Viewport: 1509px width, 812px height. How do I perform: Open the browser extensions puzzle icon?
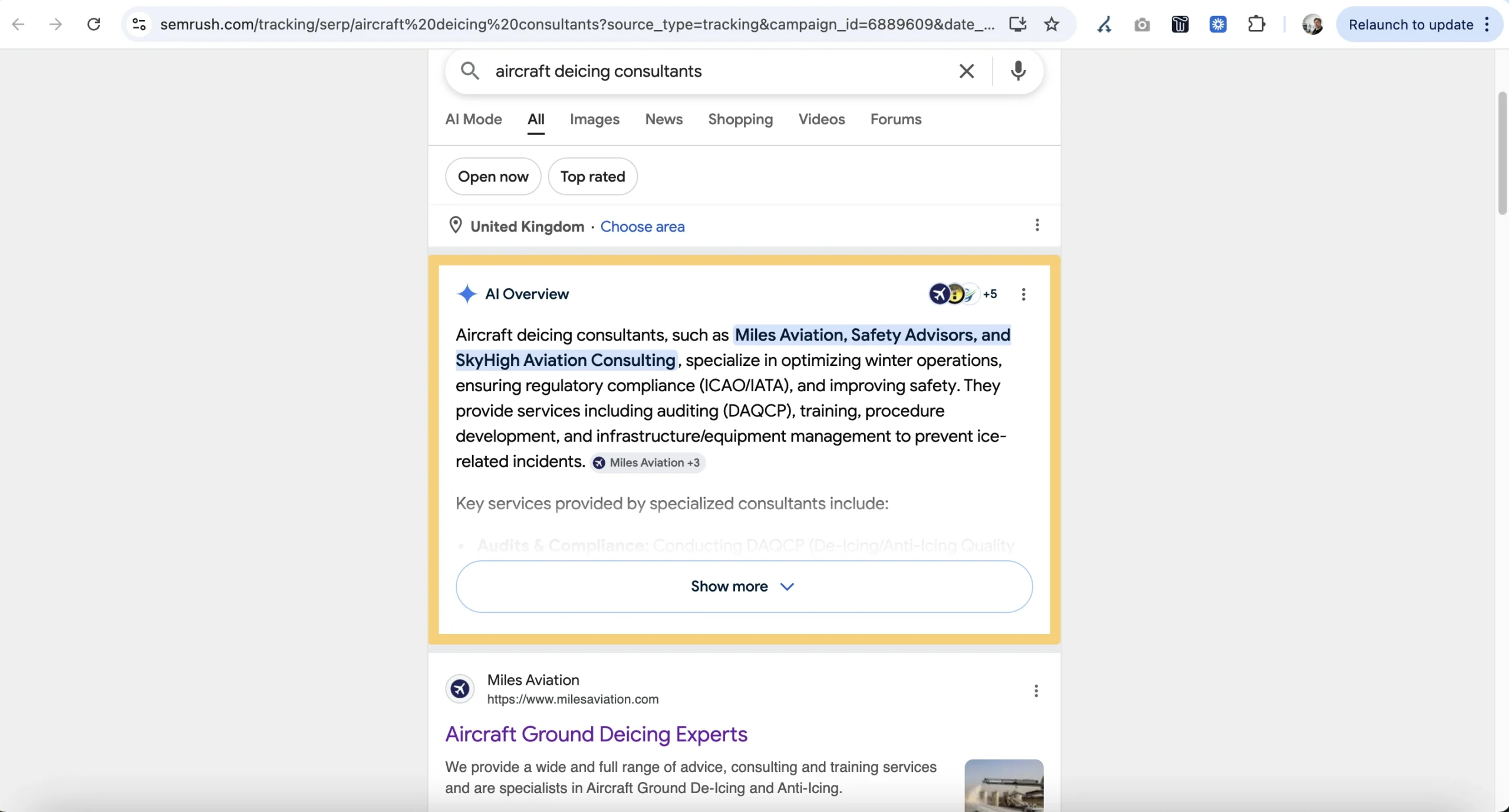[1256, 24]
